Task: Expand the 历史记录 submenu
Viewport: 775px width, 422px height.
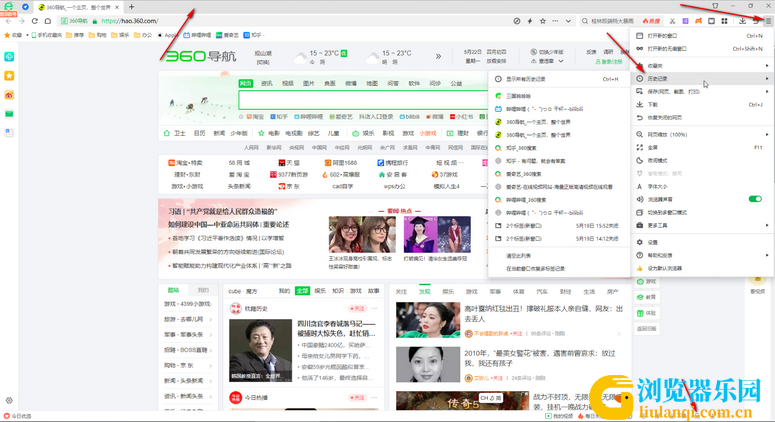Action: tap(702, 79)
